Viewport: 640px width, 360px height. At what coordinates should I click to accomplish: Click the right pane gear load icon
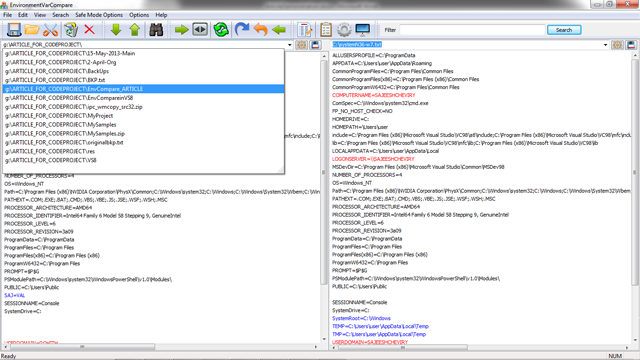click(617, 45)
